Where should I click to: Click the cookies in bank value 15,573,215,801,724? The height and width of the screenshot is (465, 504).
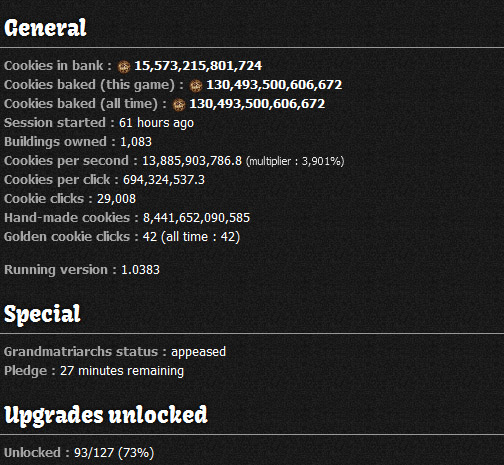tap(198, 66)
